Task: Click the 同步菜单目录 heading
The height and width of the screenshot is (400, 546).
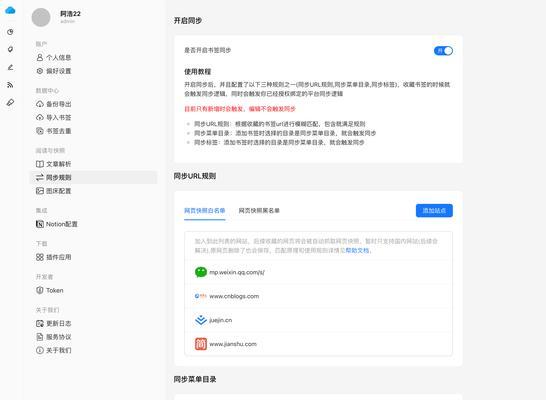Action: (x=195, y=379)
